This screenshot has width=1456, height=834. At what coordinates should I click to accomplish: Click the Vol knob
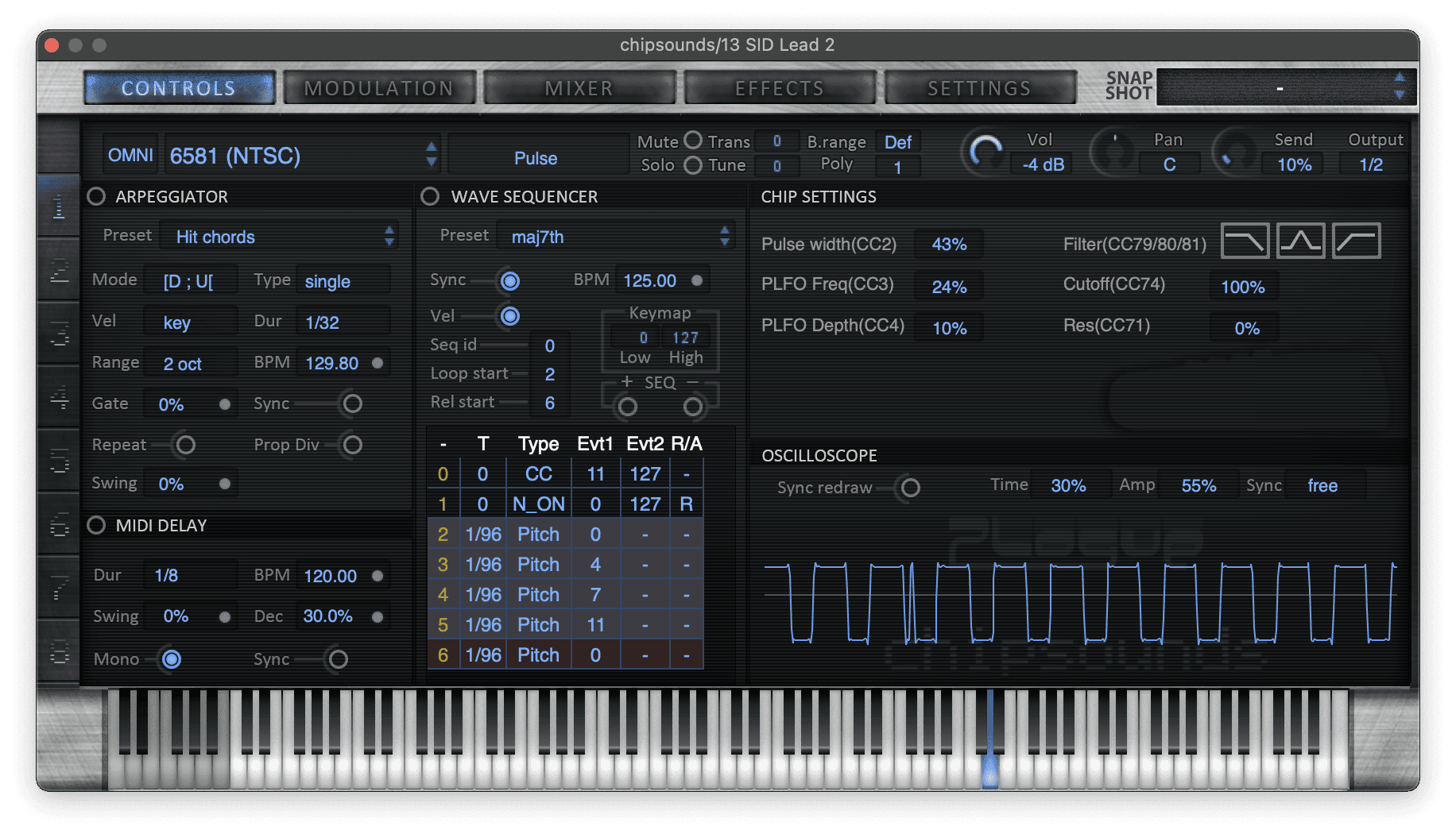pos(986,153)
